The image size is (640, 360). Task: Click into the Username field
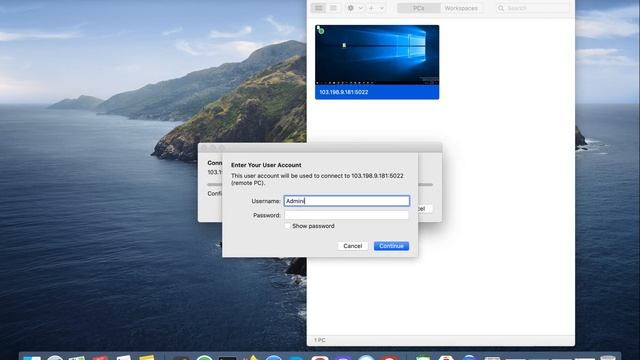tap(347, 201)
